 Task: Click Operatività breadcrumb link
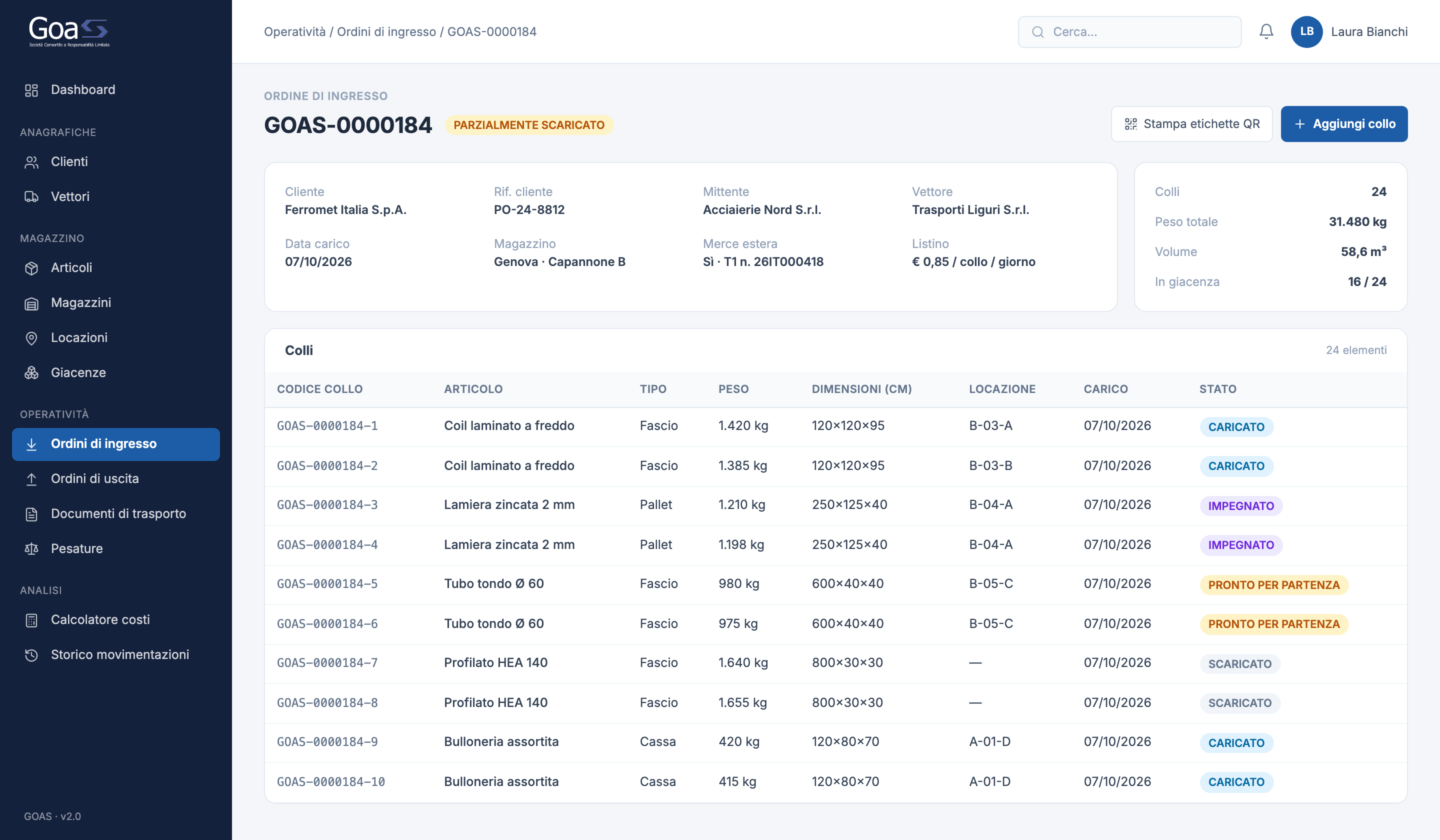[295, 32]
